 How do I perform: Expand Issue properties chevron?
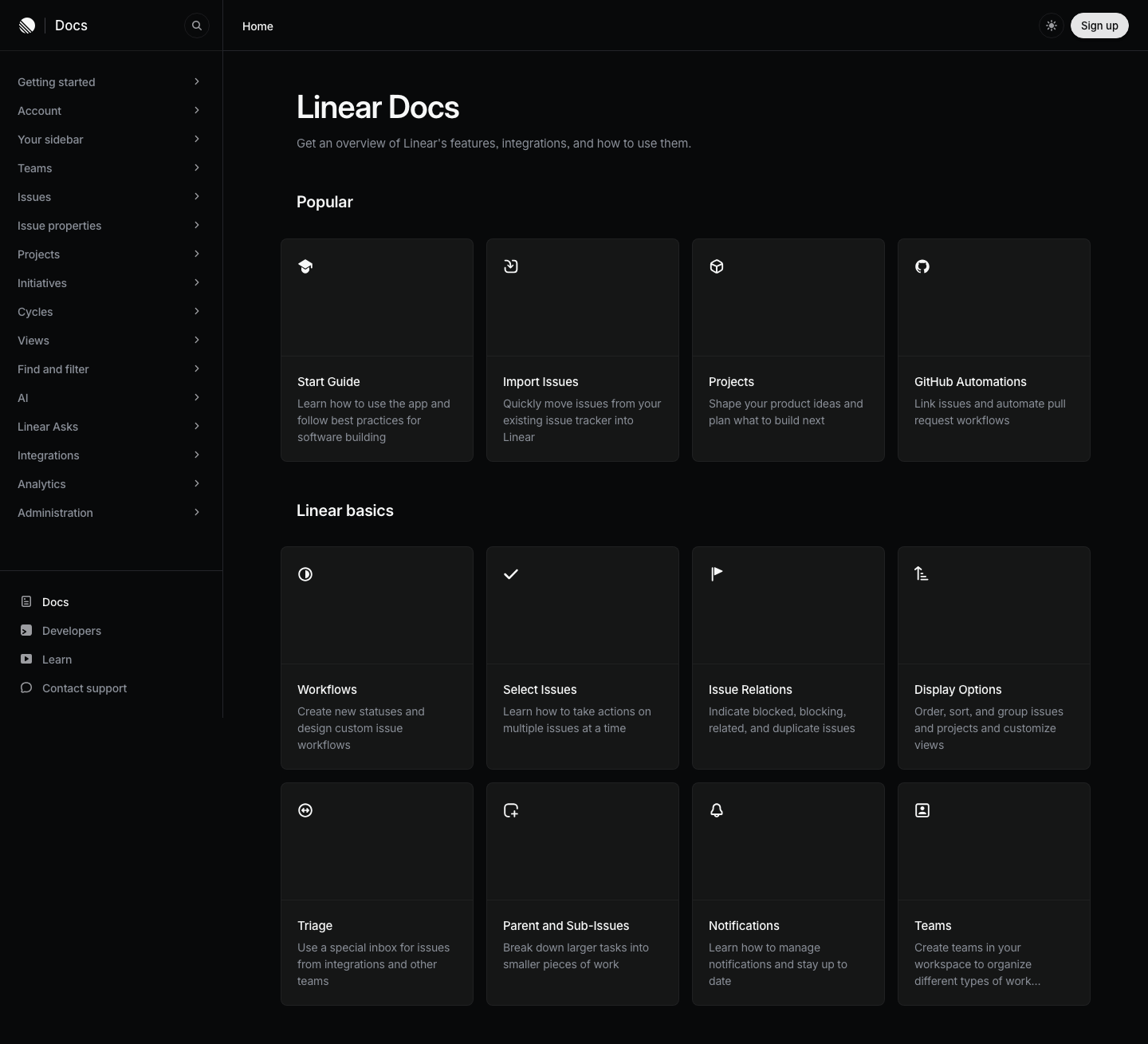(x=197, y=225)
